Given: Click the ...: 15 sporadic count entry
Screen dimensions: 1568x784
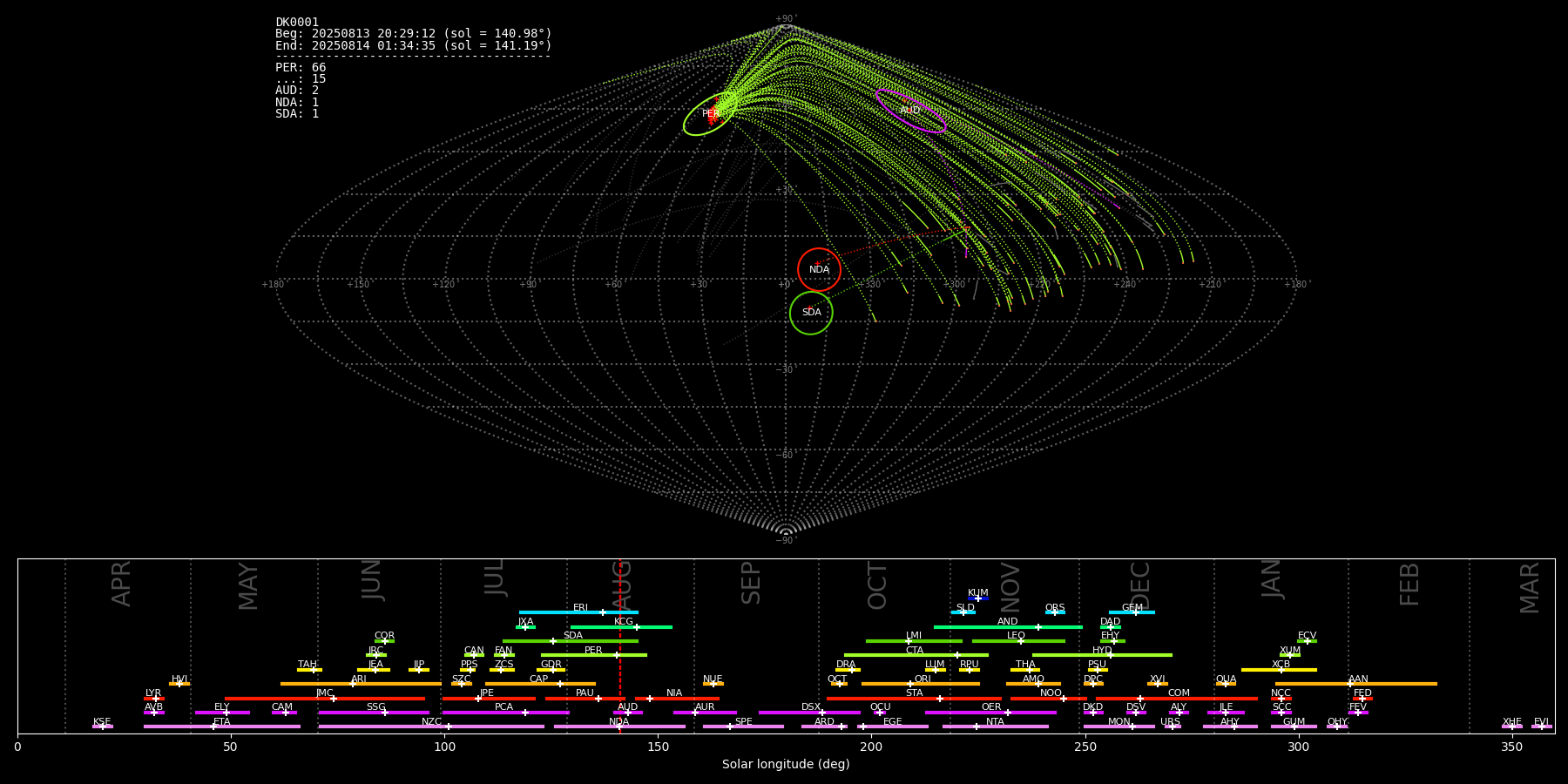Looking at the screenshot, I should coord(301,79).
